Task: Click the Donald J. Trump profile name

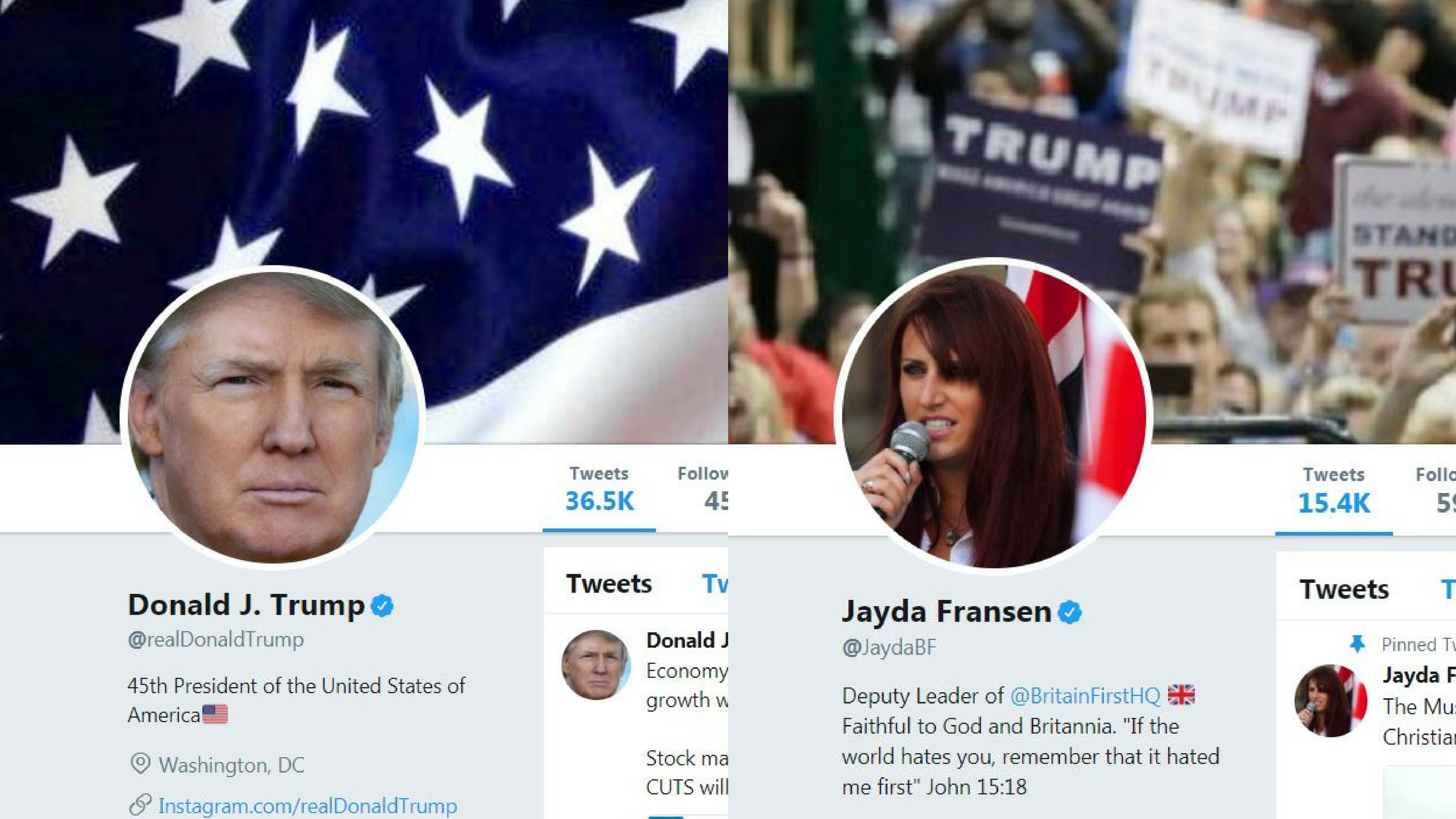Action: tap(246, 605)
